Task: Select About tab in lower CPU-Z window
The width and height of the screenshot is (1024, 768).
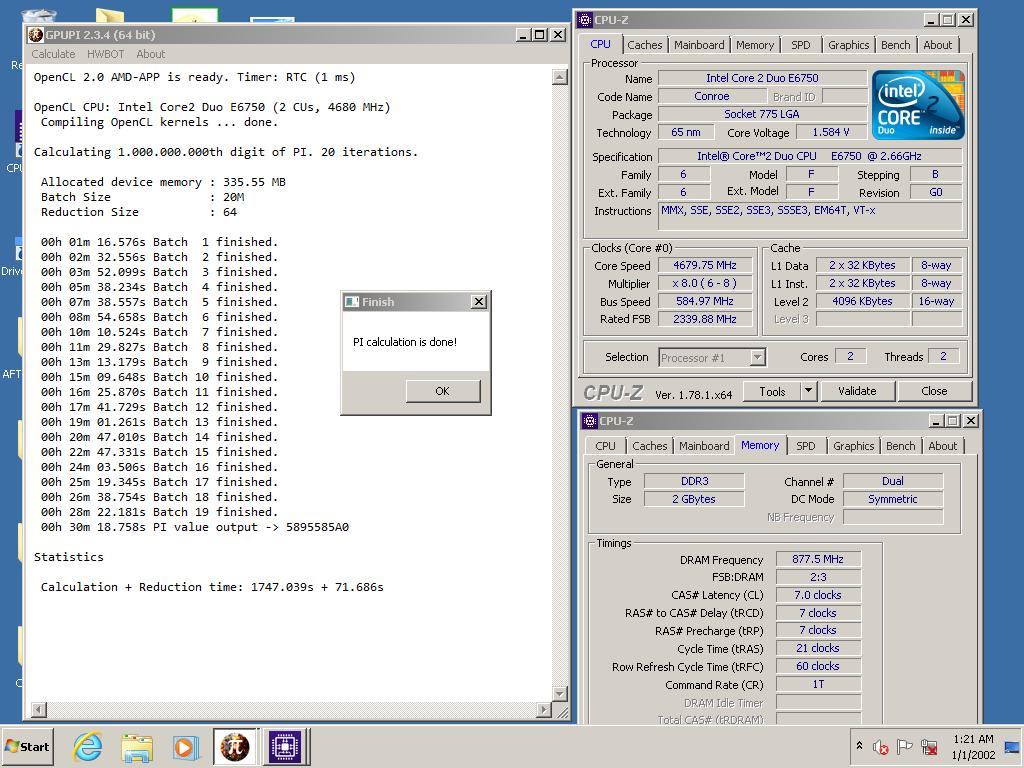Action: click(942, 446)
